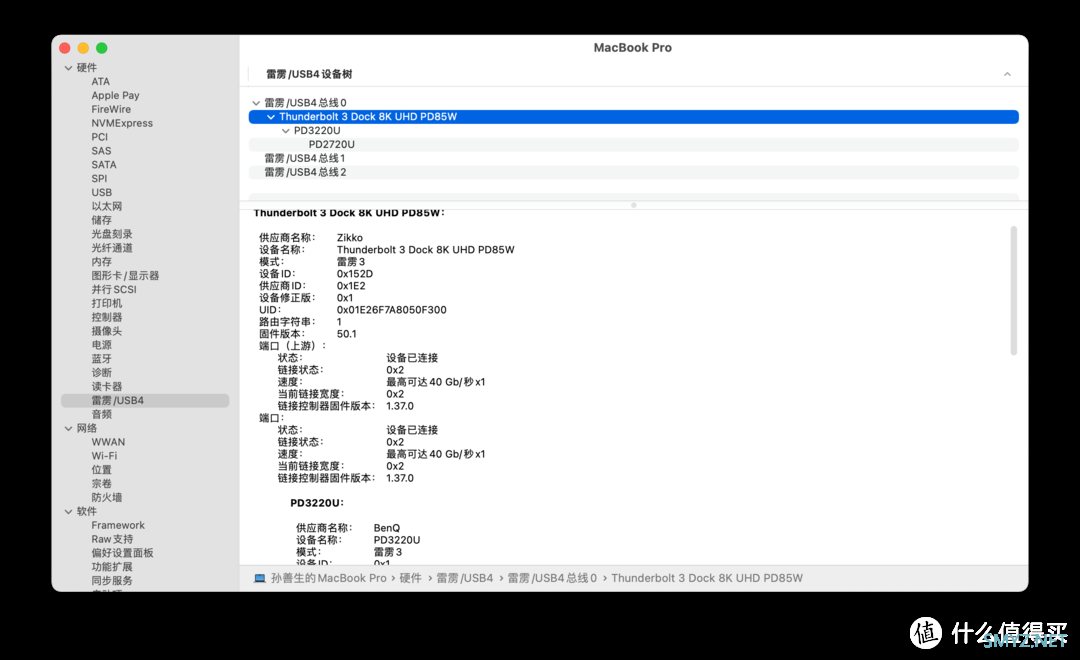Select 同步服务 in the sidebar

click(112, 581)
